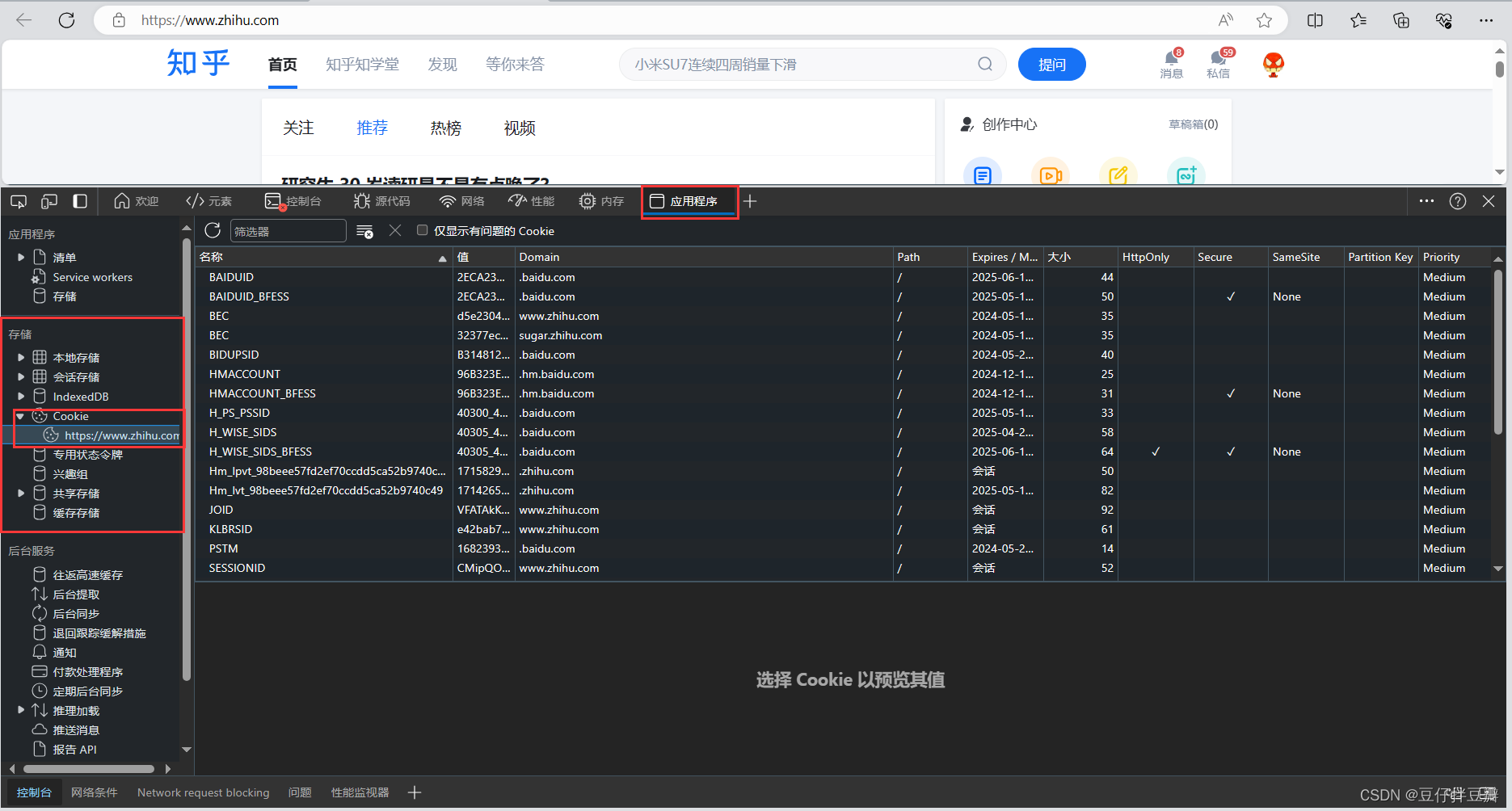Viewport: 1512px width, 811px height.
Task: Switch to 热榜 feed tab
Action: pyautogui.click(x=446, y=128)
